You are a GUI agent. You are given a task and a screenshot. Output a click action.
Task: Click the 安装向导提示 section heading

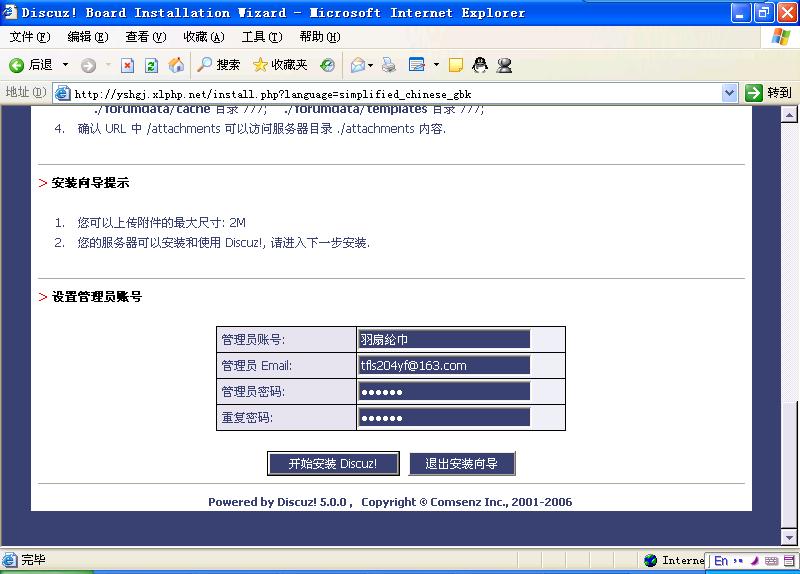coord(90,183)
